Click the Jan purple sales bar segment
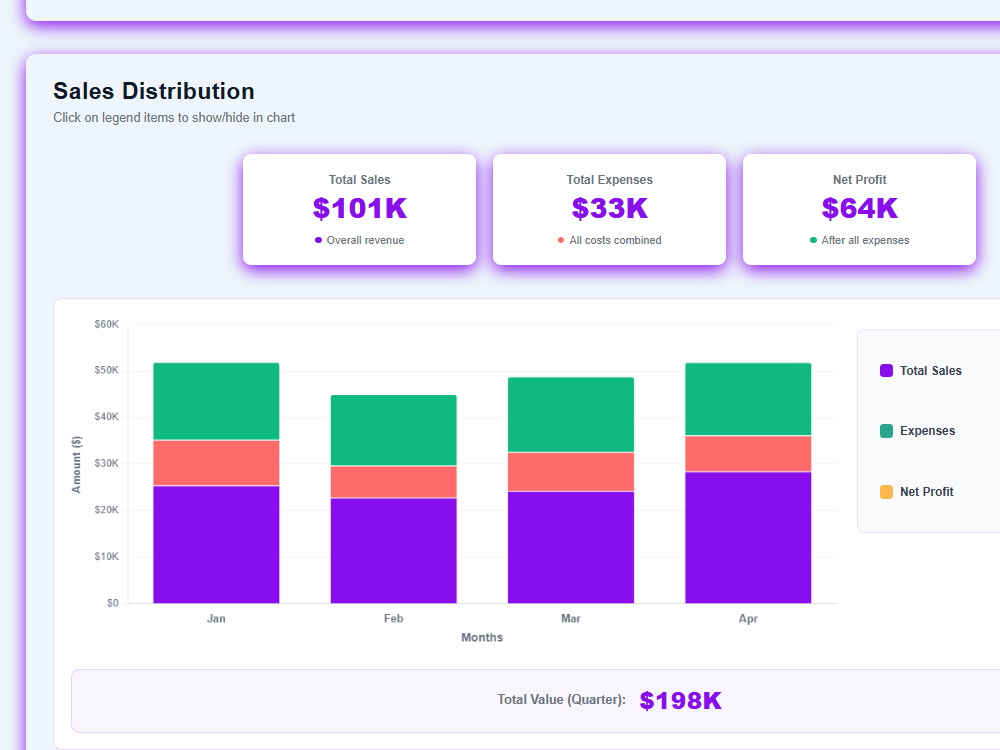Image resolution: width=1000 pixels, height=750 pixels. 216,545
